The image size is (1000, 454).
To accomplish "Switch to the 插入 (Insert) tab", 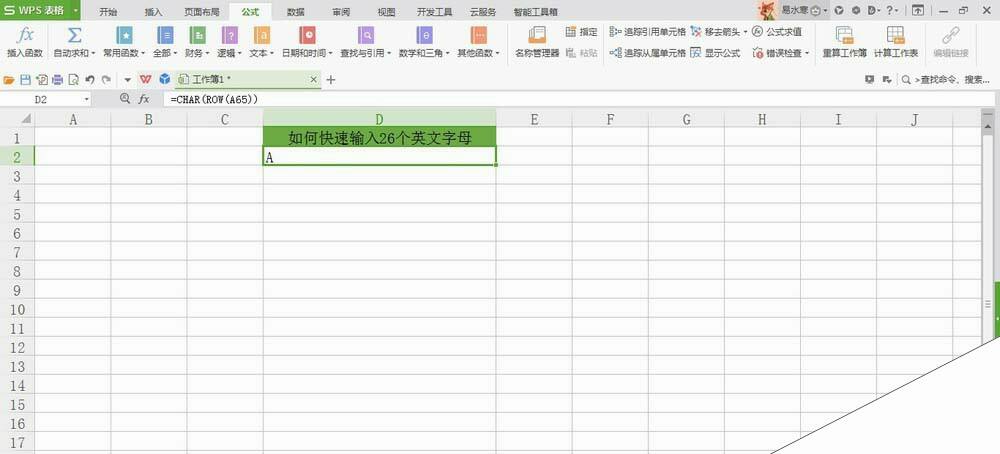I will coord(154,11).
